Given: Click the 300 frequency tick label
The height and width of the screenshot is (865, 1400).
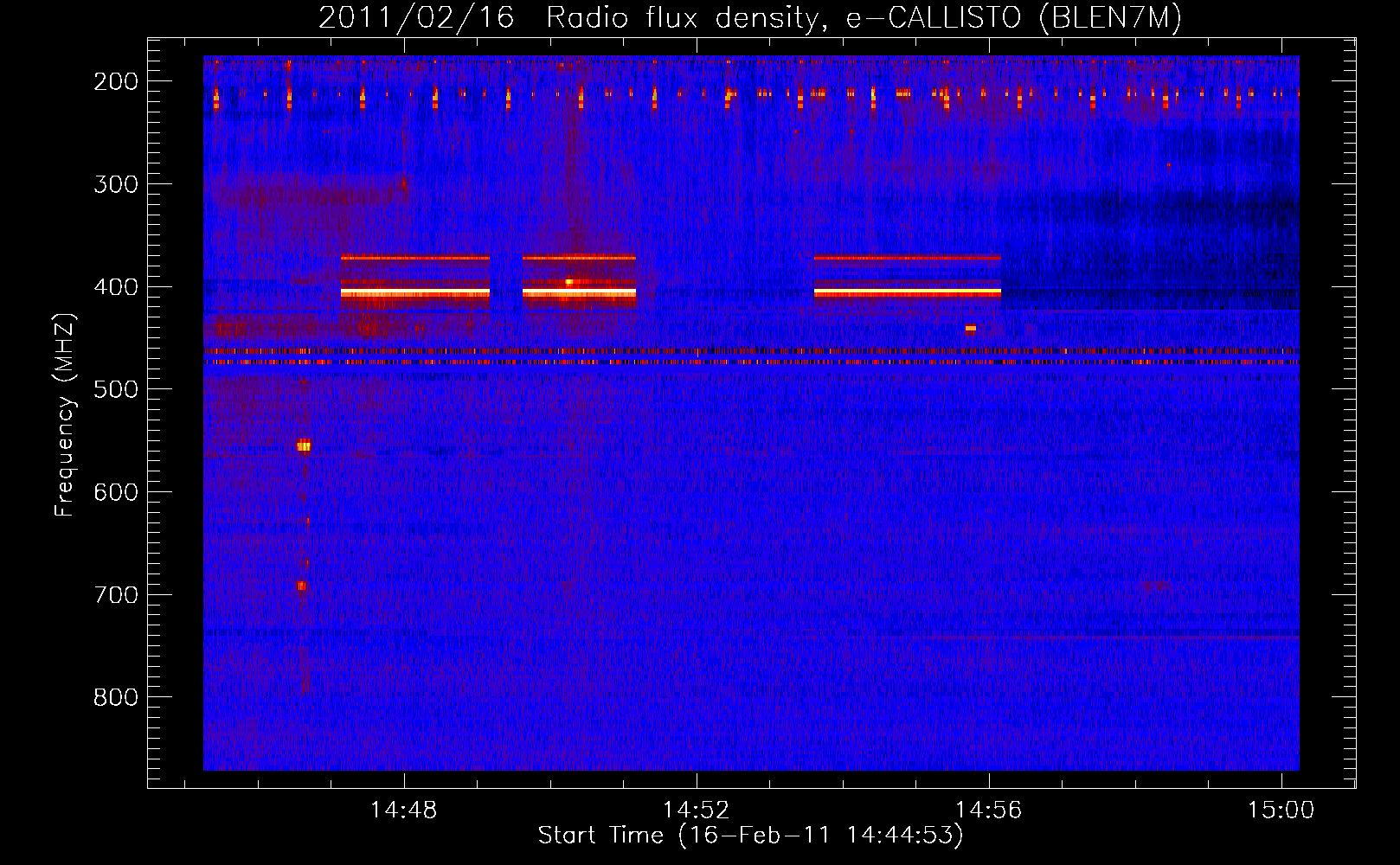Looking at the screenshot, I should (x=116, y=184).
